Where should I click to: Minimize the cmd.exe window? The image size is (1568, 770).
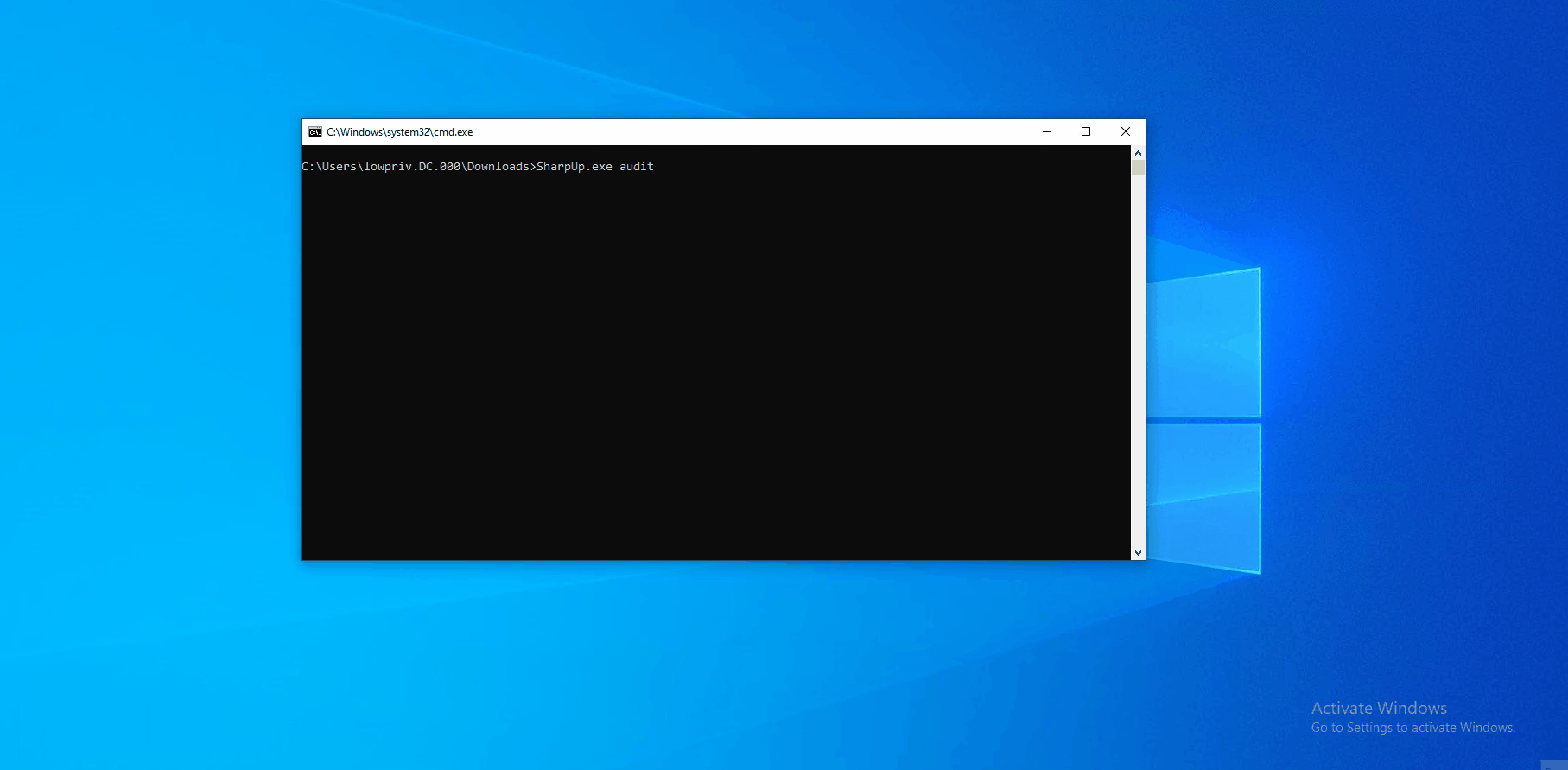(x=1047, y=132)
